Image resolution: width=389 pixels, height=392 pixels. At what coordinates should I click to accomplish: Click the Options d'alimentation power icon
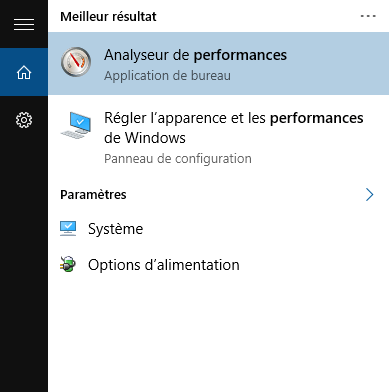click(x=68, y=265)
